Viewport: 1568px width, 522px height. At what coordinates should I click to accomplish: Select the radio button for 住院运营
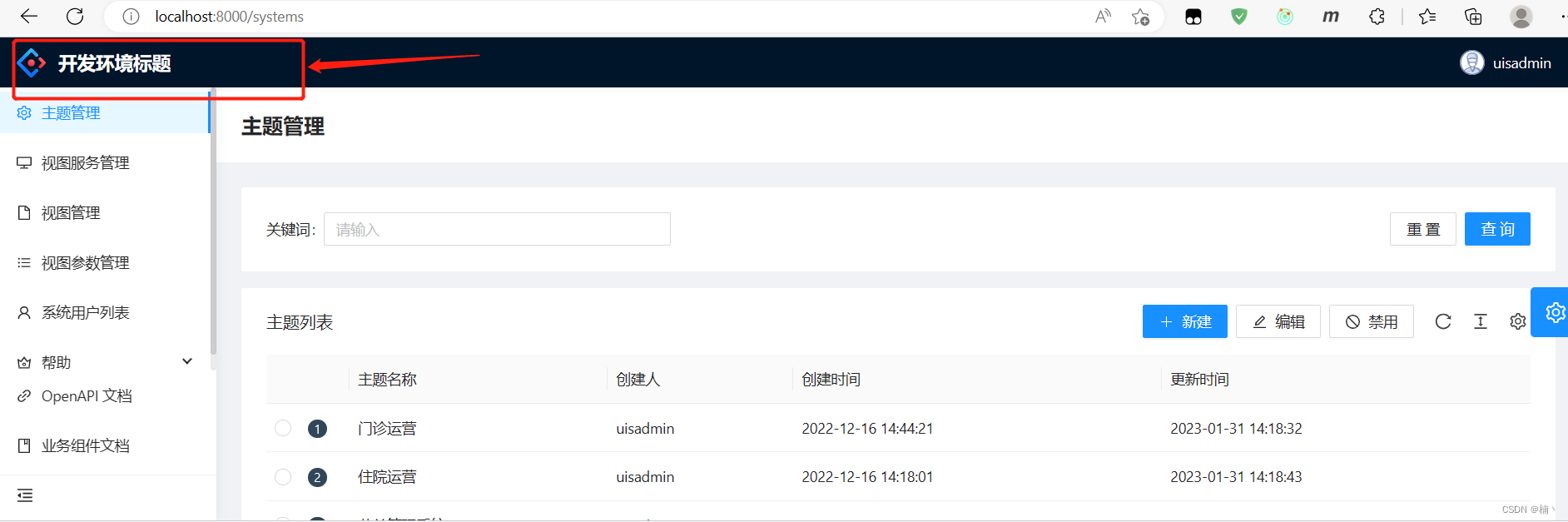tap(283, 477)
